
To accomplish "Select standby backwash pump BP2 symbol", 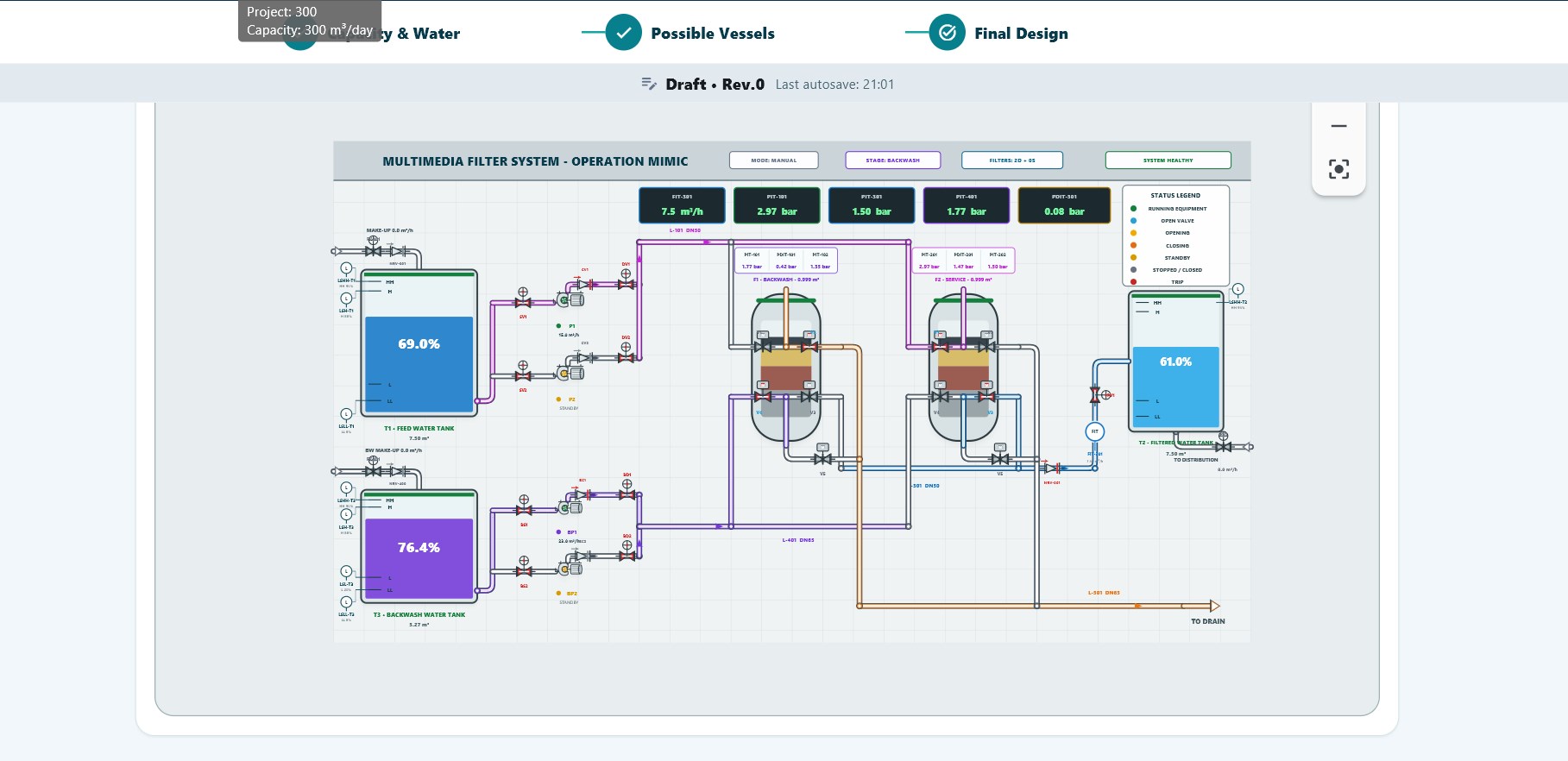I will coord(570,569).
